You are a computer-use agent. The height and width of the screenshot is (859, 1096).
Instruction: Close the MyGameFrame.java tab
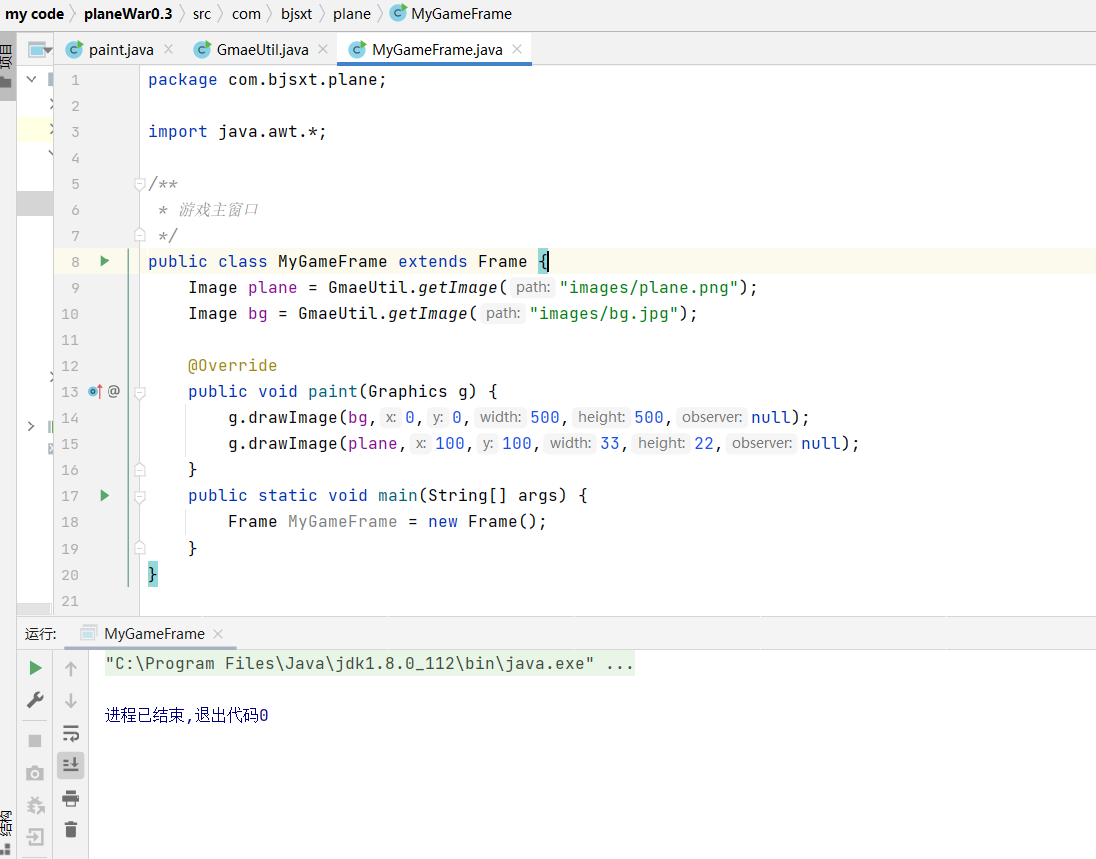[517, 49]
